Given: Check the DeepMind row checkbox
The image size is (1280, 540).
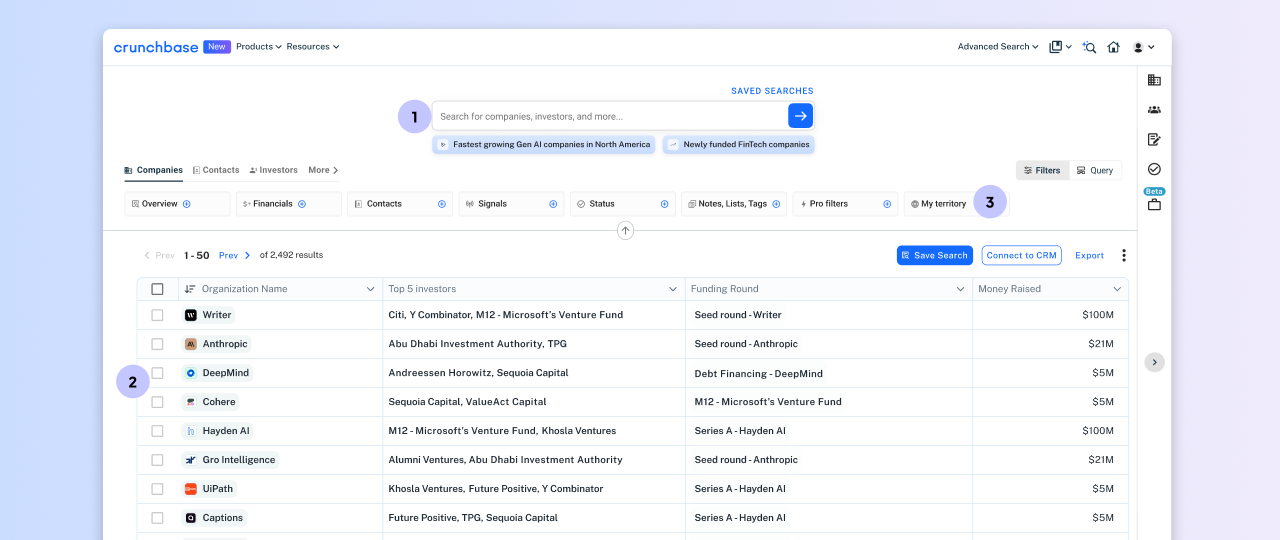Looking at the screenshot, I should tap(157, 373).
